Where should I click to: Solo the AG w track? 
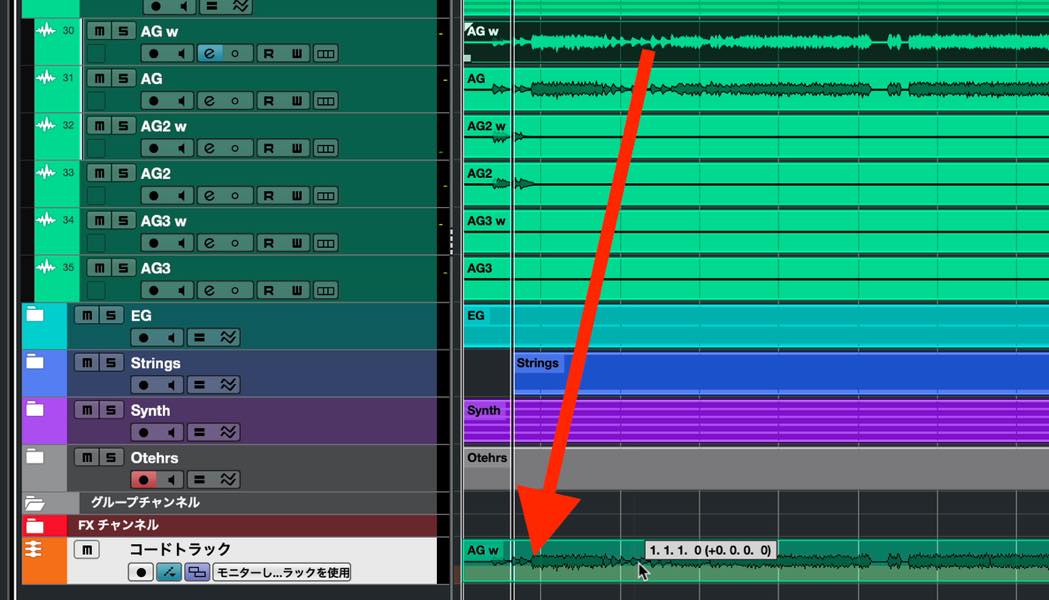pos(123,31)
